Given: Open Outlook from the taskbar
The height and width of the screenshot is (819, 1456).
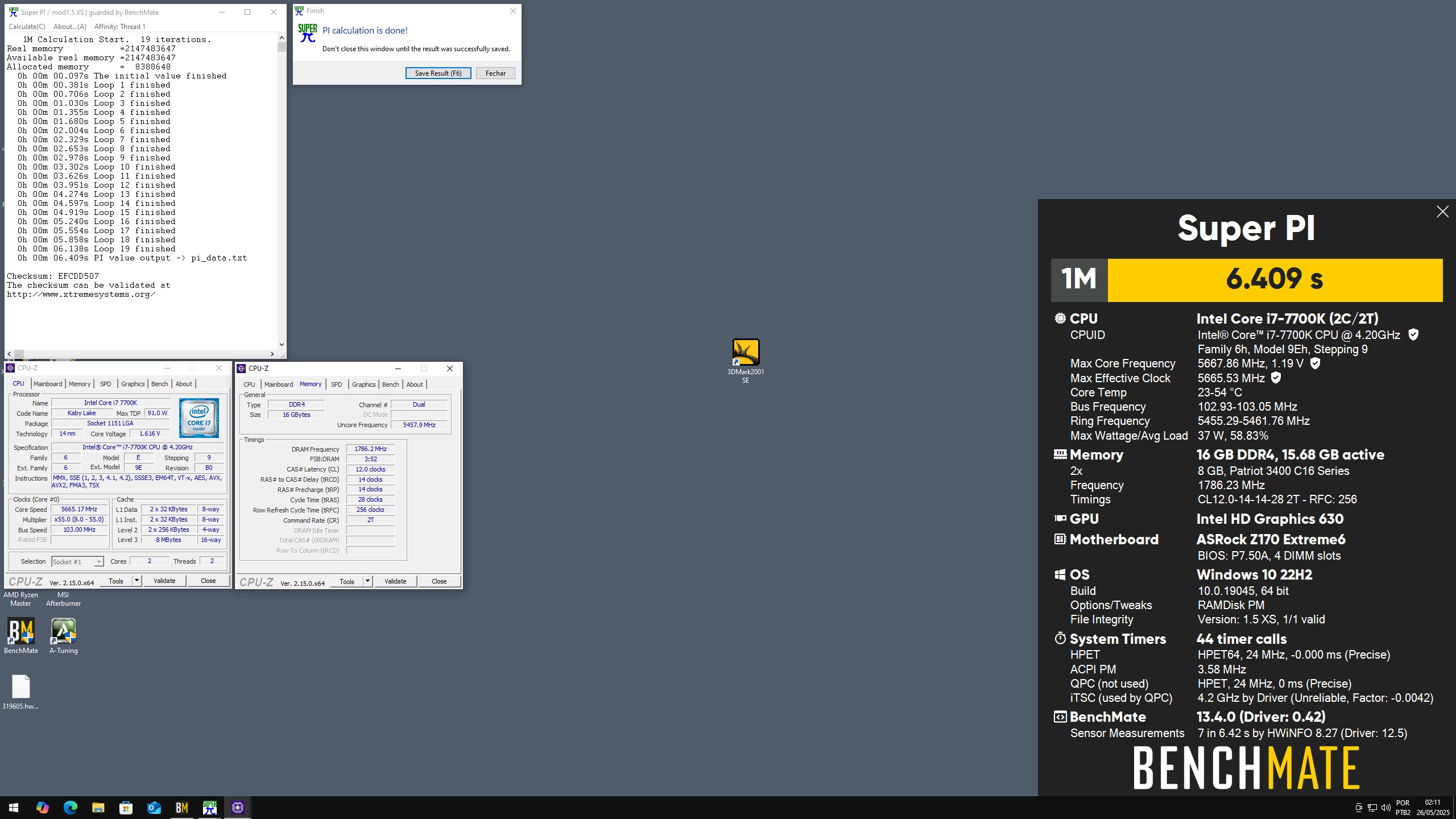Looking at the screenshot, I should coord(154,807).
